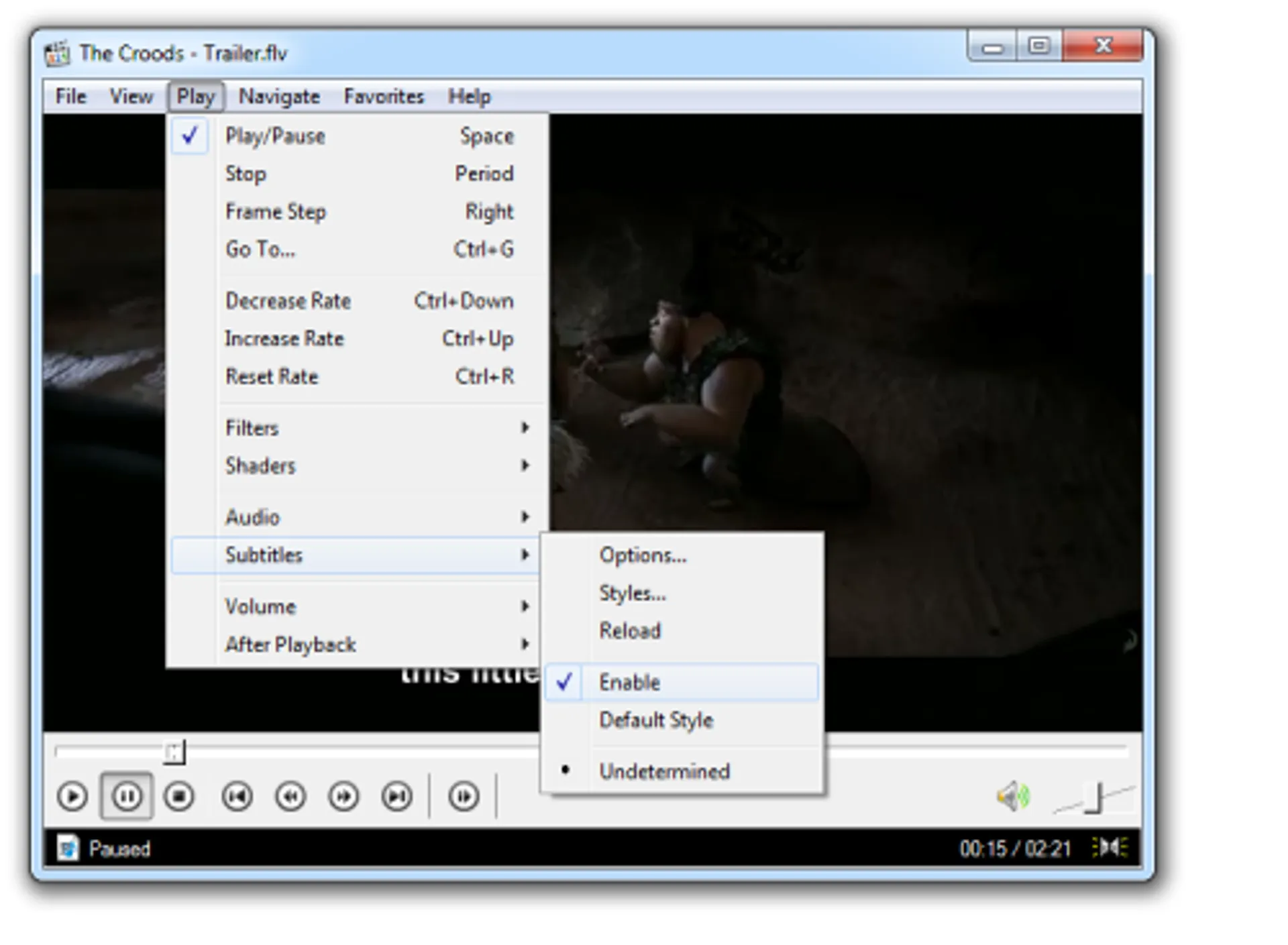Click the Play button in the toolbar
Screen dimensions: 1288x945
(72, 797)
